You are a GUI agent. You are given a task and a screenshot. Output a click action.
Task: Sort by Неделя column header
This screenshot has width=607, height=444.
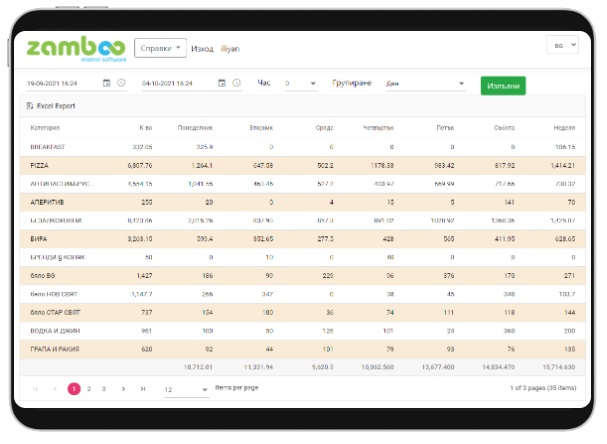564,128
